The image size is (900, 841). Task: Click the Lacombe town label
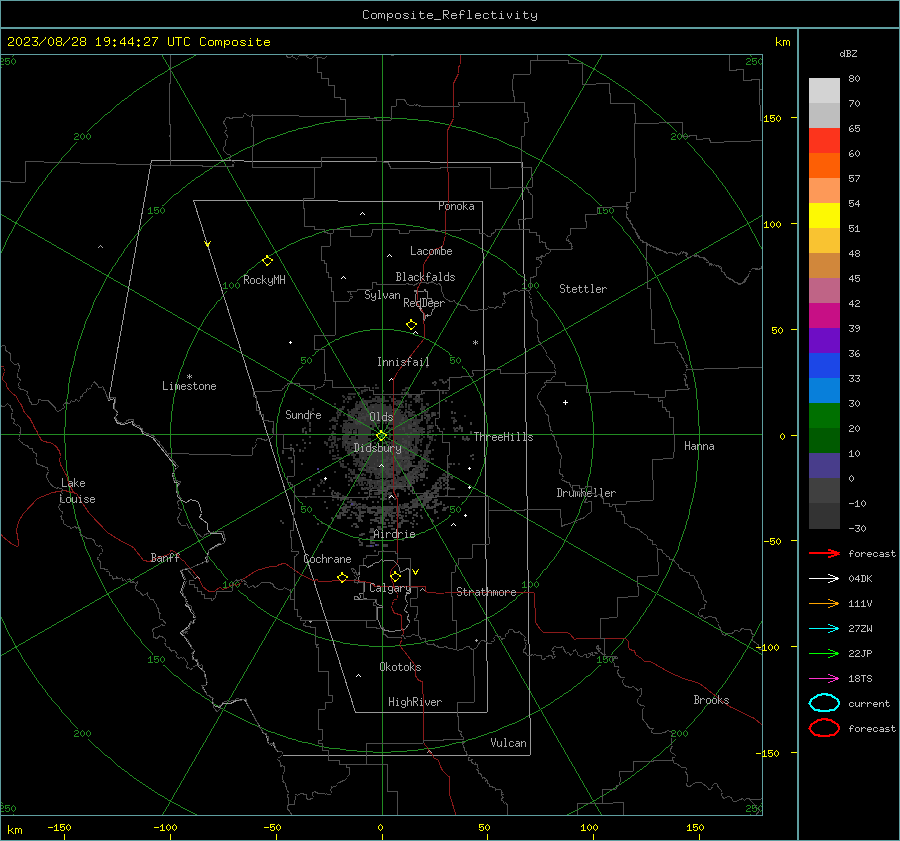click(x=431, y=251)
